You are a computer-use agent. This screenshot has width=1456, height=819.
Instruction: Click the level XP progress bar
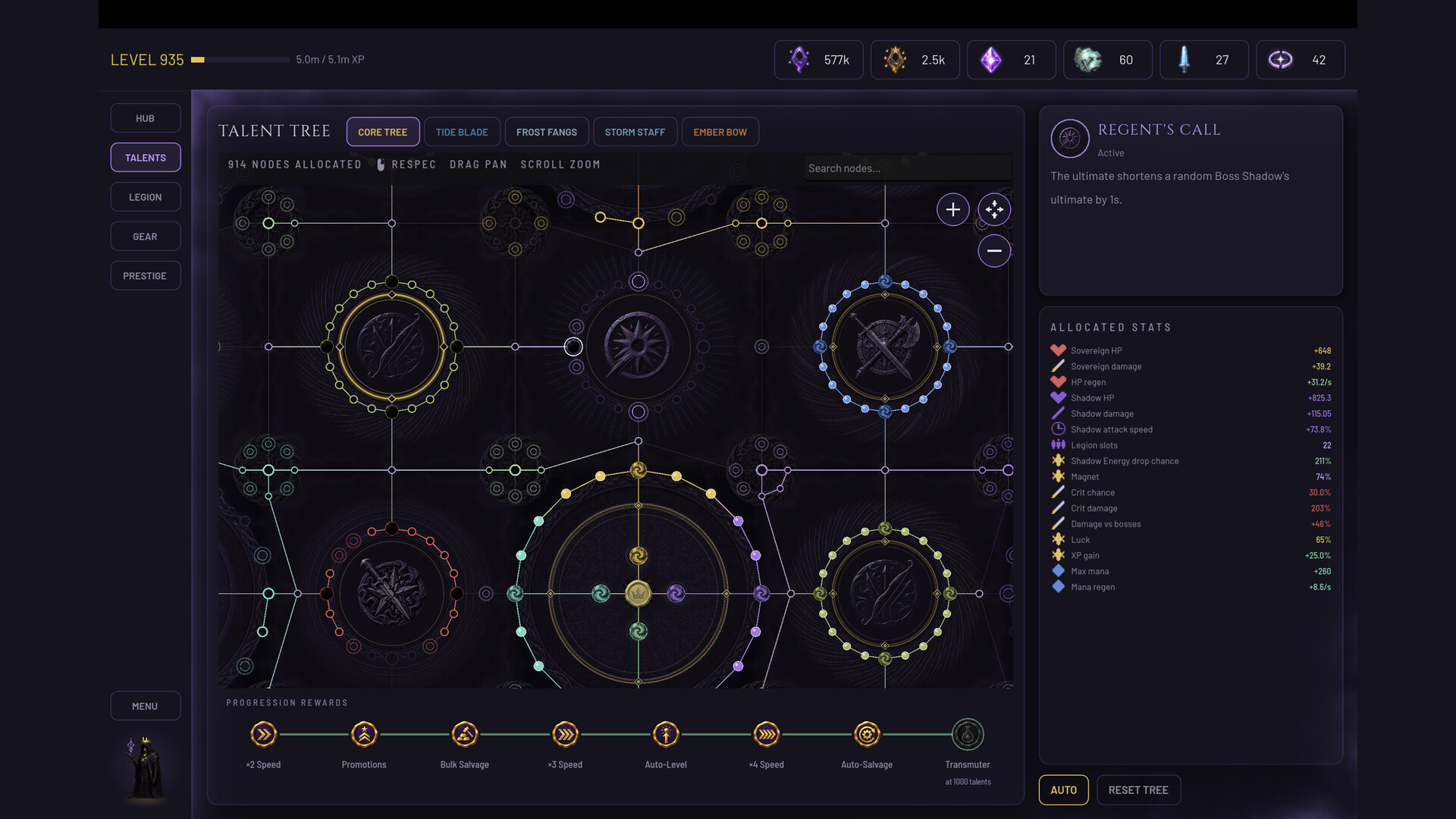[x=240, y=60]
